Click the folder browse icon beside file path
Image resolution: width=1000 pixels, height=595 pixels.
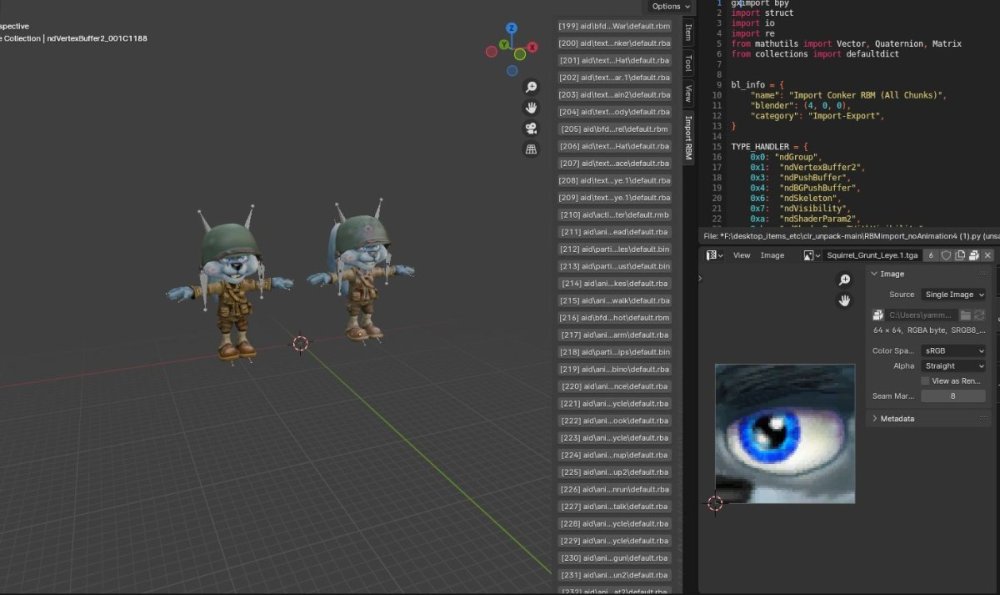pos(966,315)
